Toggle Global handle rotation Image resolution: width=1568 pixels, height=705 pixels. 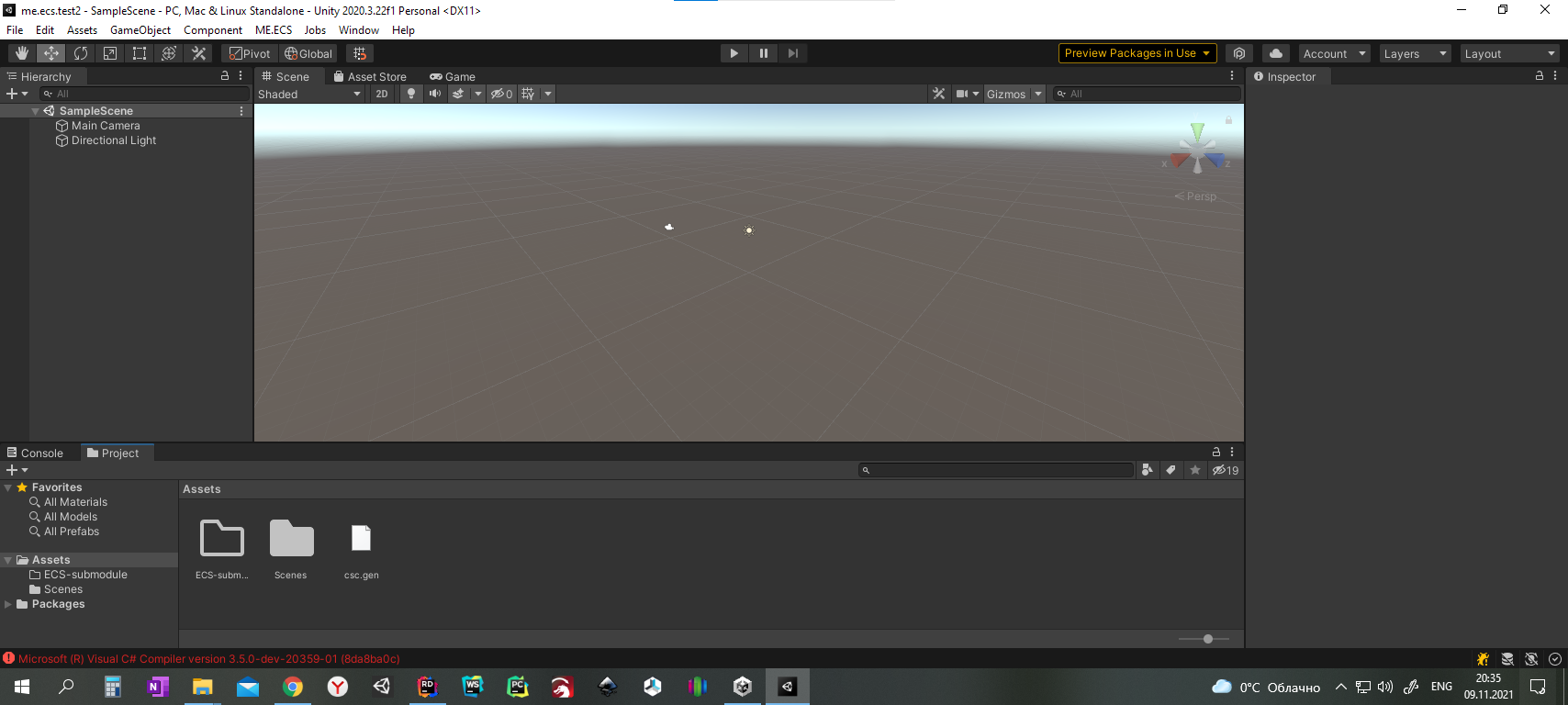308,53
